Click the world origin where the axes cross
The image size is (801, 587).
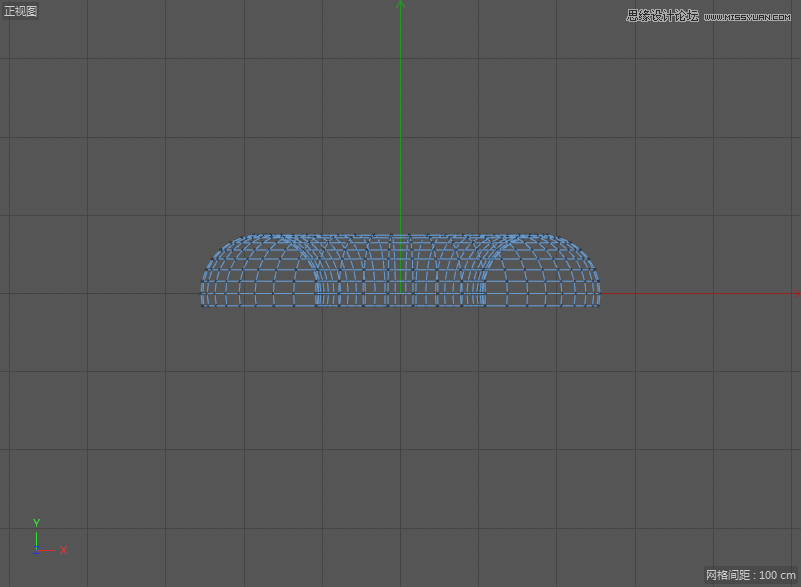400,294
